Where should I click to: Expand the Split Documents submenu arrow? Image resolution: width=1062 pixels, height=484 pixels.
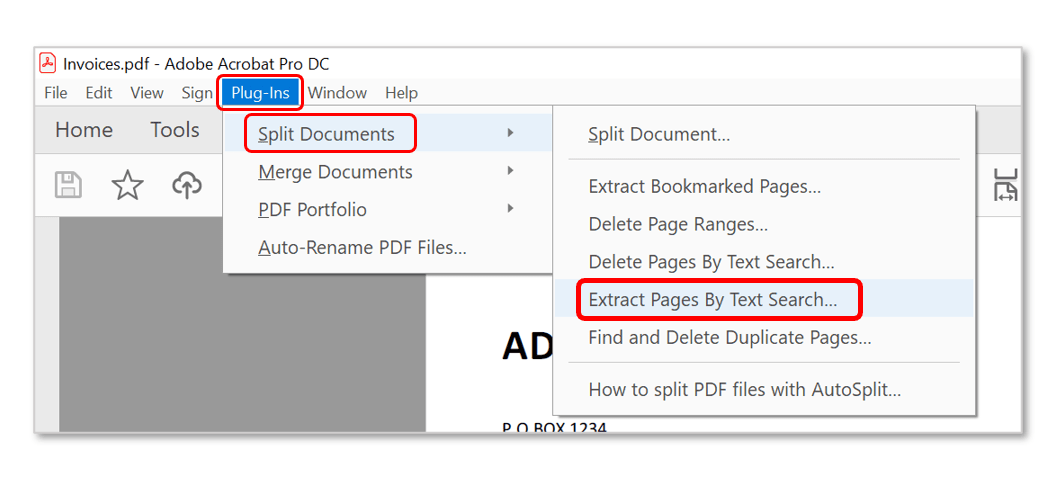(x=511, y=133)
